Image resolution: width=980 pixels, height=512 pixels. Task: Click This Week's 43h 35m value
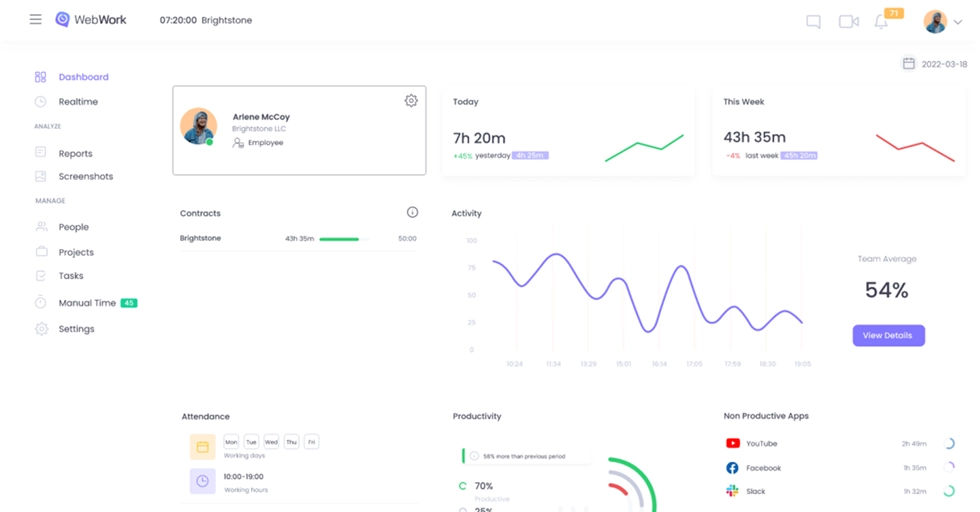[754, 137]
